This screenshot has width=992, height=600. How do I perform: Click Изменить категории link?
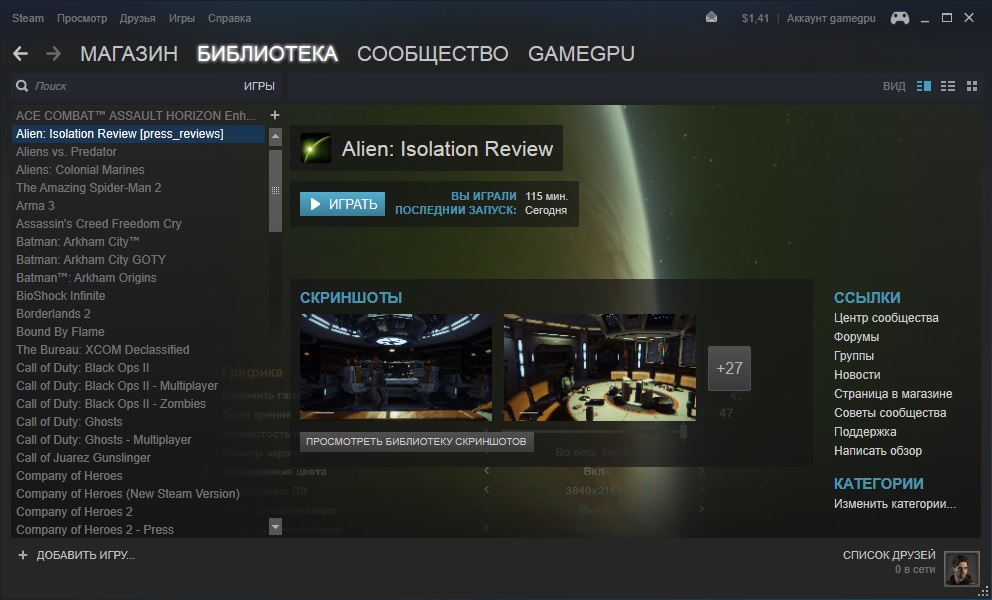pos(895,504)
